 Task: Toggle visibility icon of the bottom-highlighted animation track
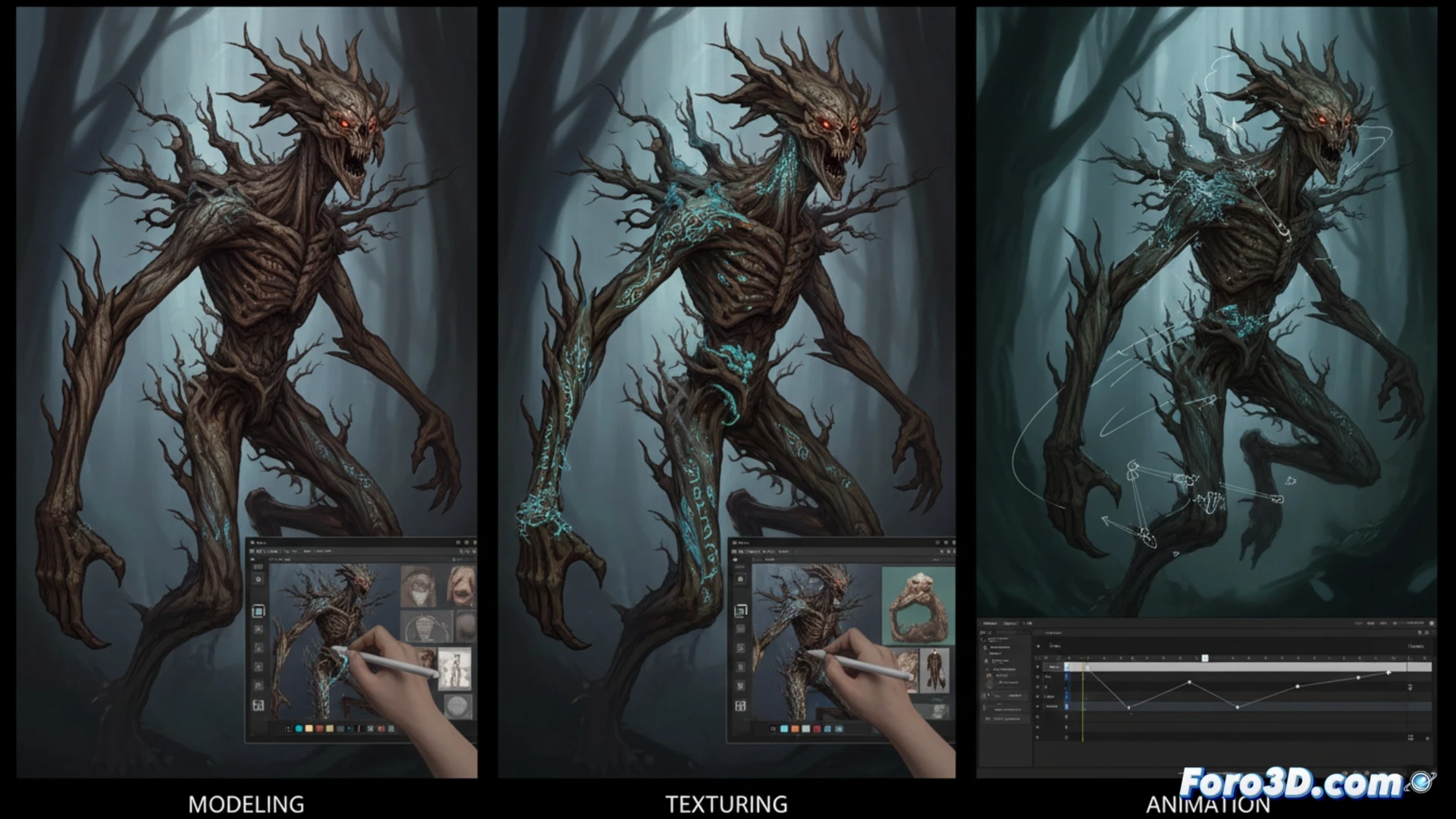1037,706
